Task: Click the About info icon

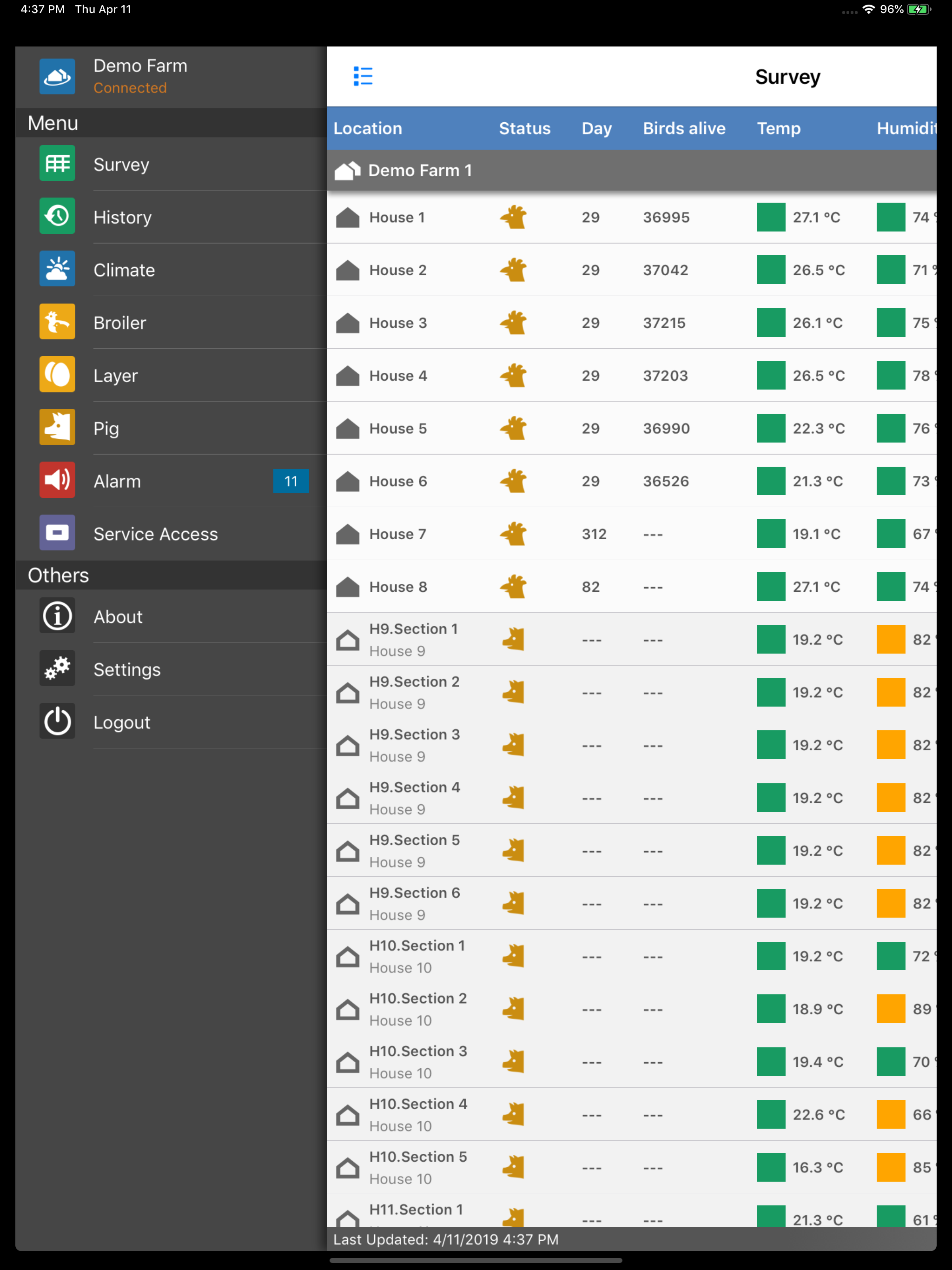Action: (58, 616)
